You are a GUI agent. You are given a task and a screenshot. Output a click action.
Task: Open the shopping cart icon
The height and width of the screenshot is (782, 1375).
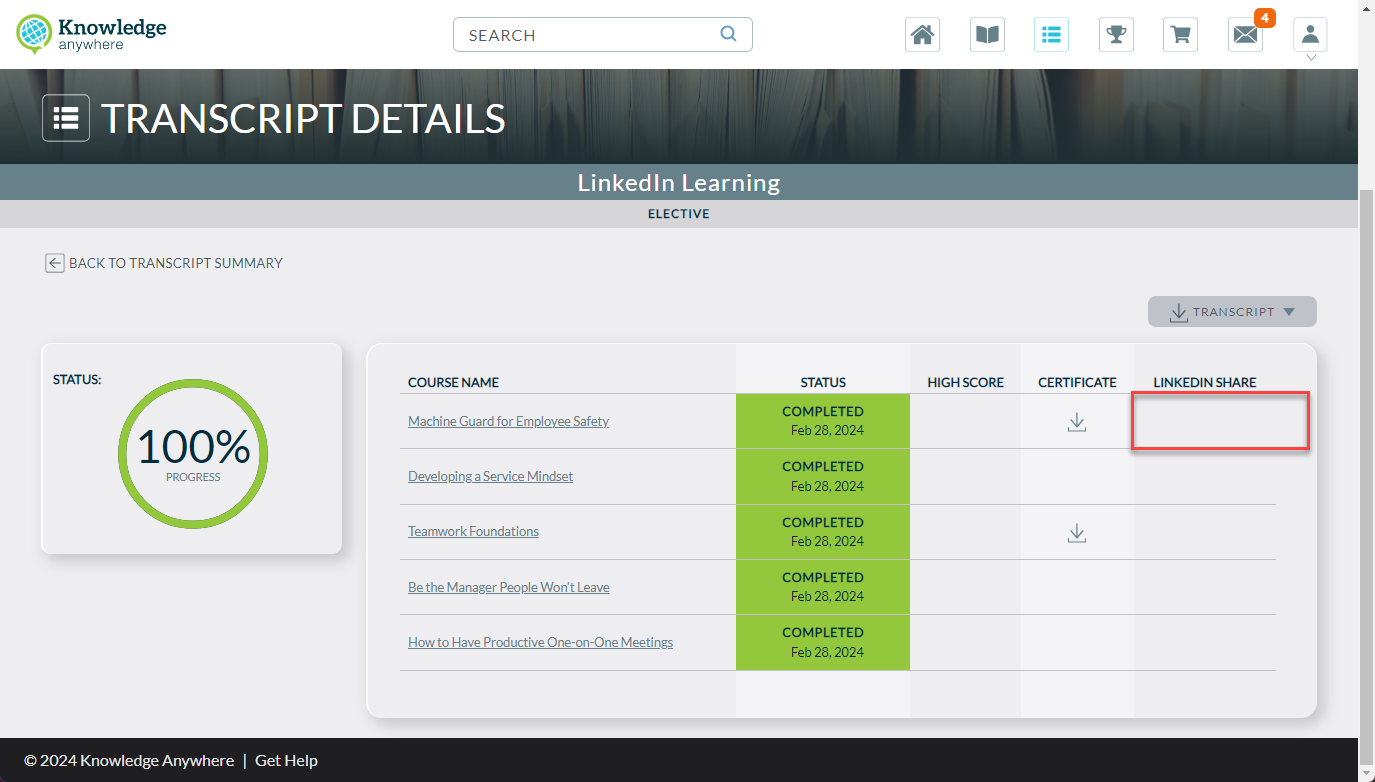1180,35
